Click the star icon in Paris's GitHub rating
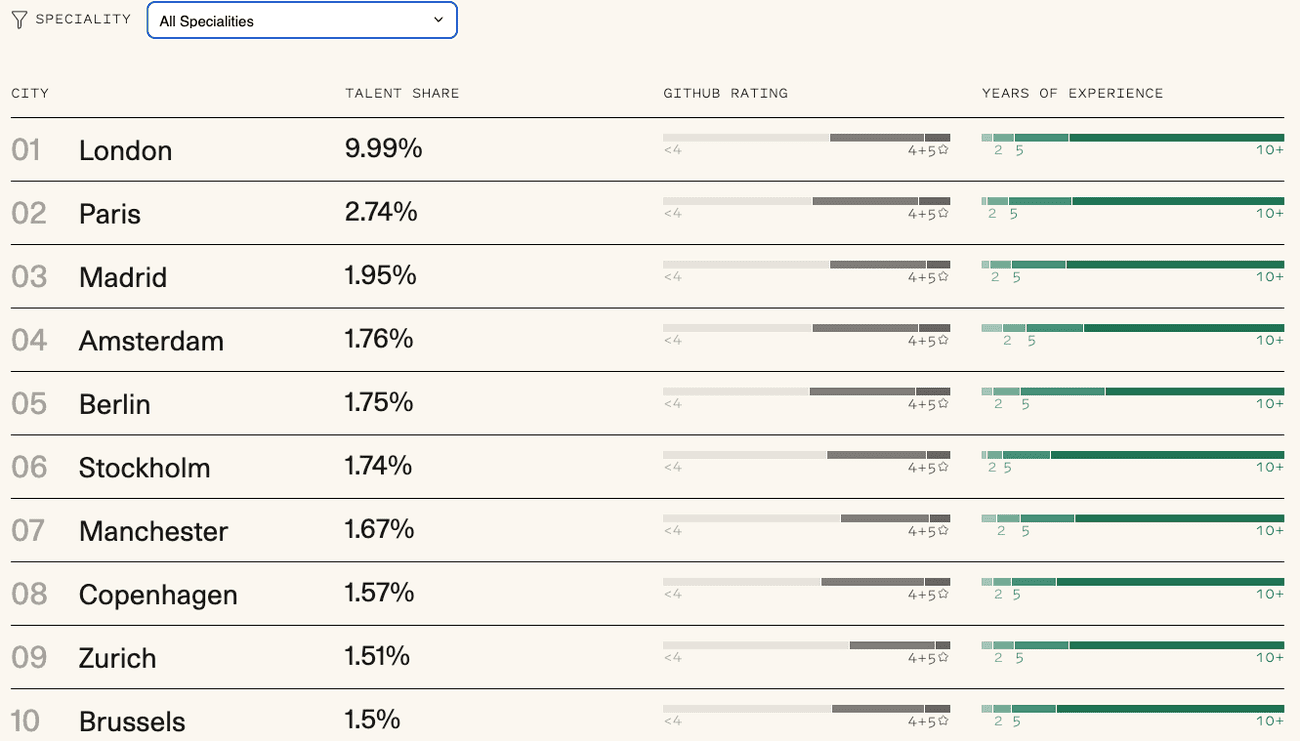The height and width of the screenshot is (741, 1300). pyautogui.click(x=943, y=214)
